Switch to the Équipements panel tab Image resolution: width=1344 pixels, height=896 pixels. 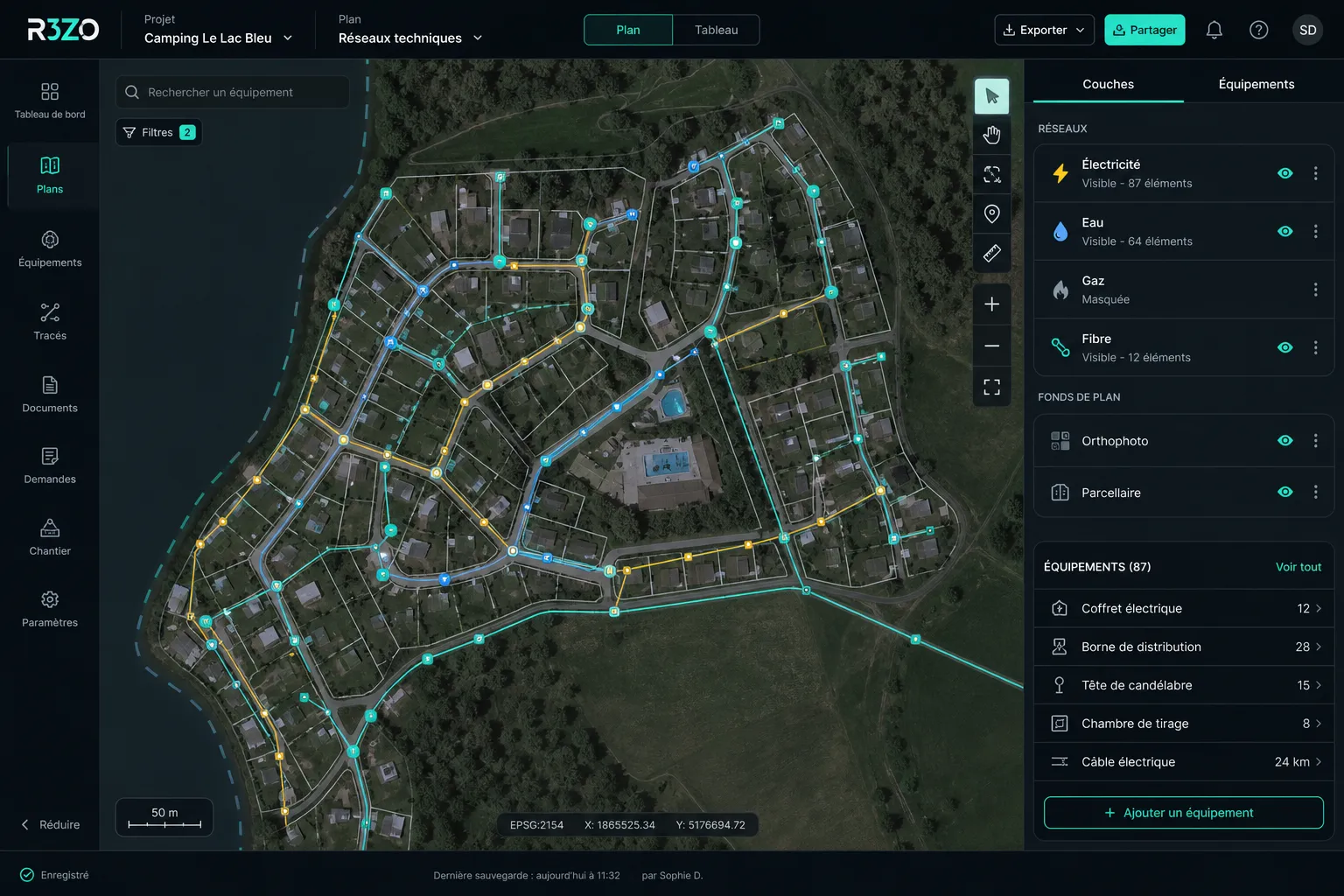(x=1256, y=84)
